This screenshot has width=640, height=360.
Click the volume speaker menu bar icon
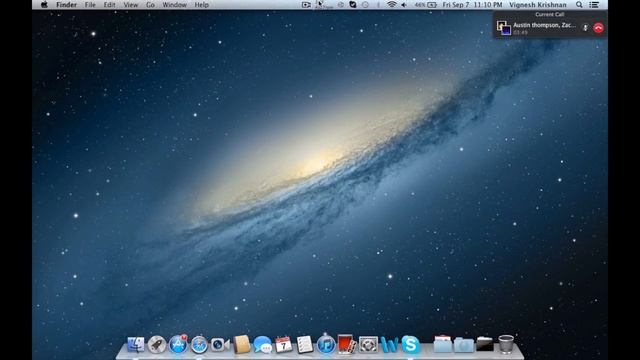click(404, 5)
